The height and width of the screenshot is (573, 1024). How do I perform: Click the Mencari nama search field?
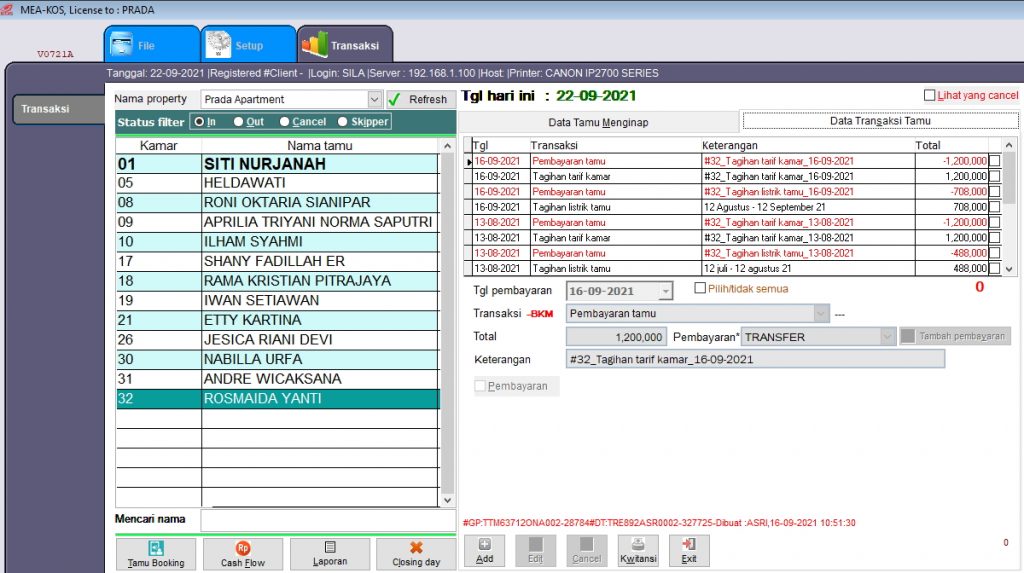(328, 520)
